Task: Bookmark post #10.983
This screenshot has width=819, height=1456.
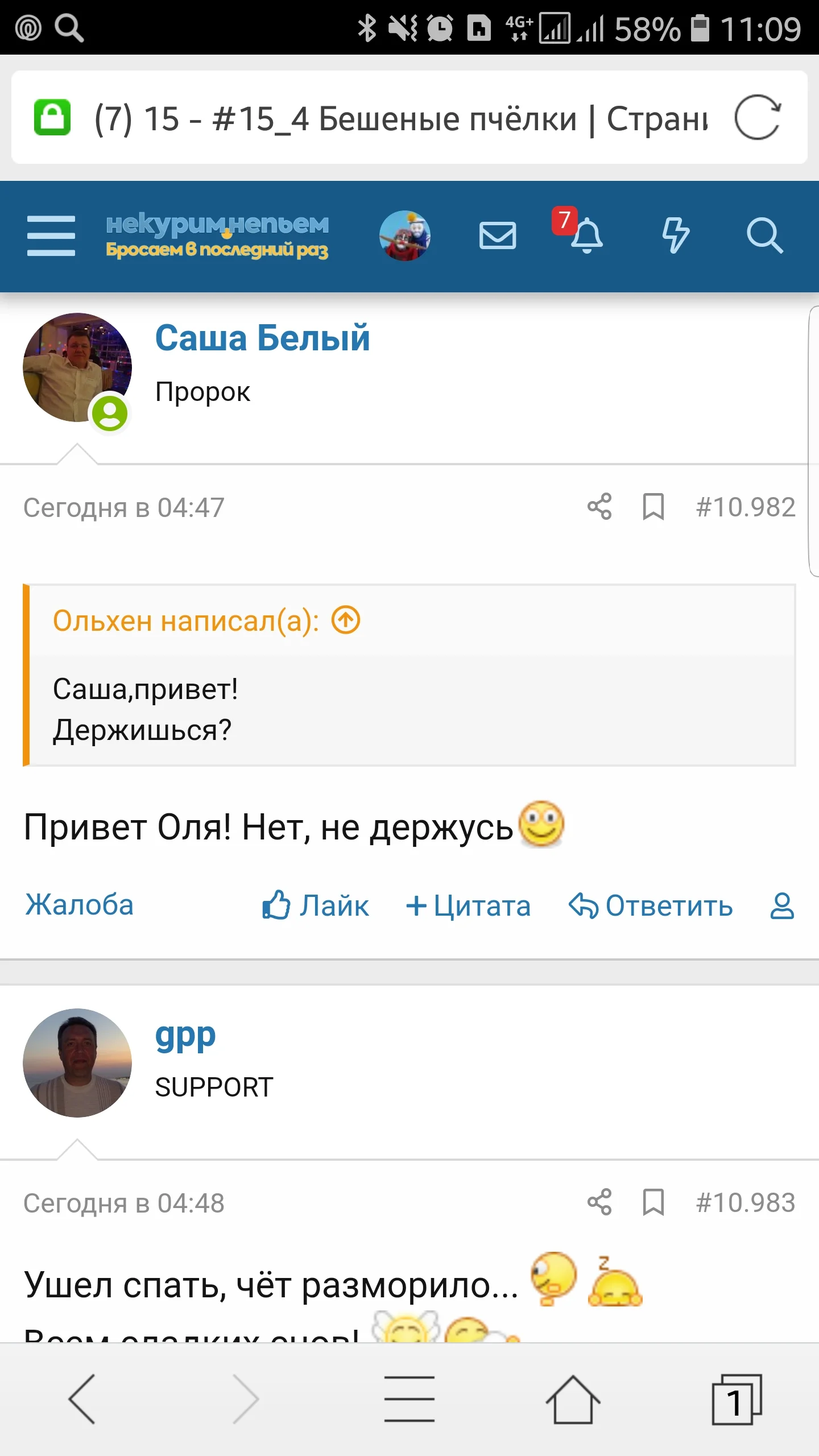Action: click(x=653, y=1202)
